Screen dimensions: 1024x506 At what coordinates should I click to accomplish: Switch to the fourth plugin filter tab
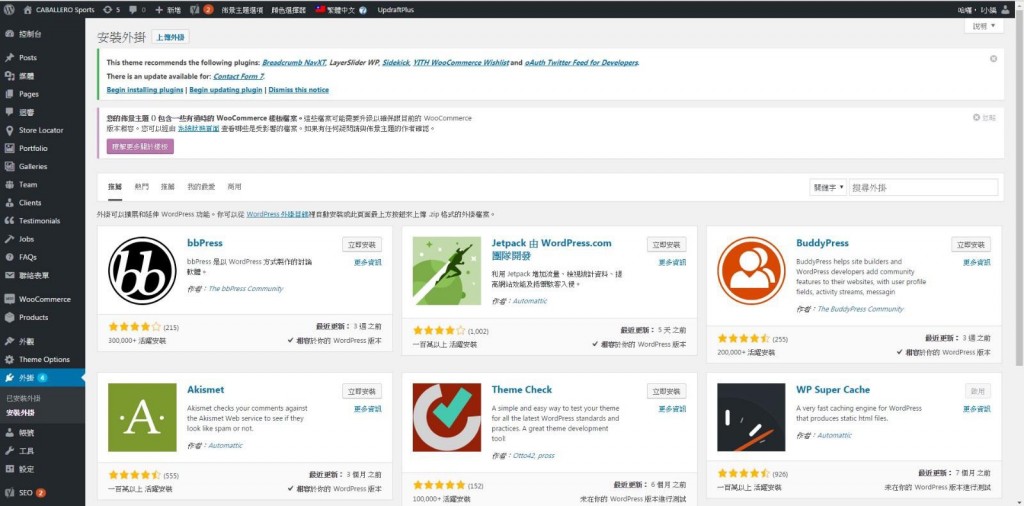pos(200,187)
